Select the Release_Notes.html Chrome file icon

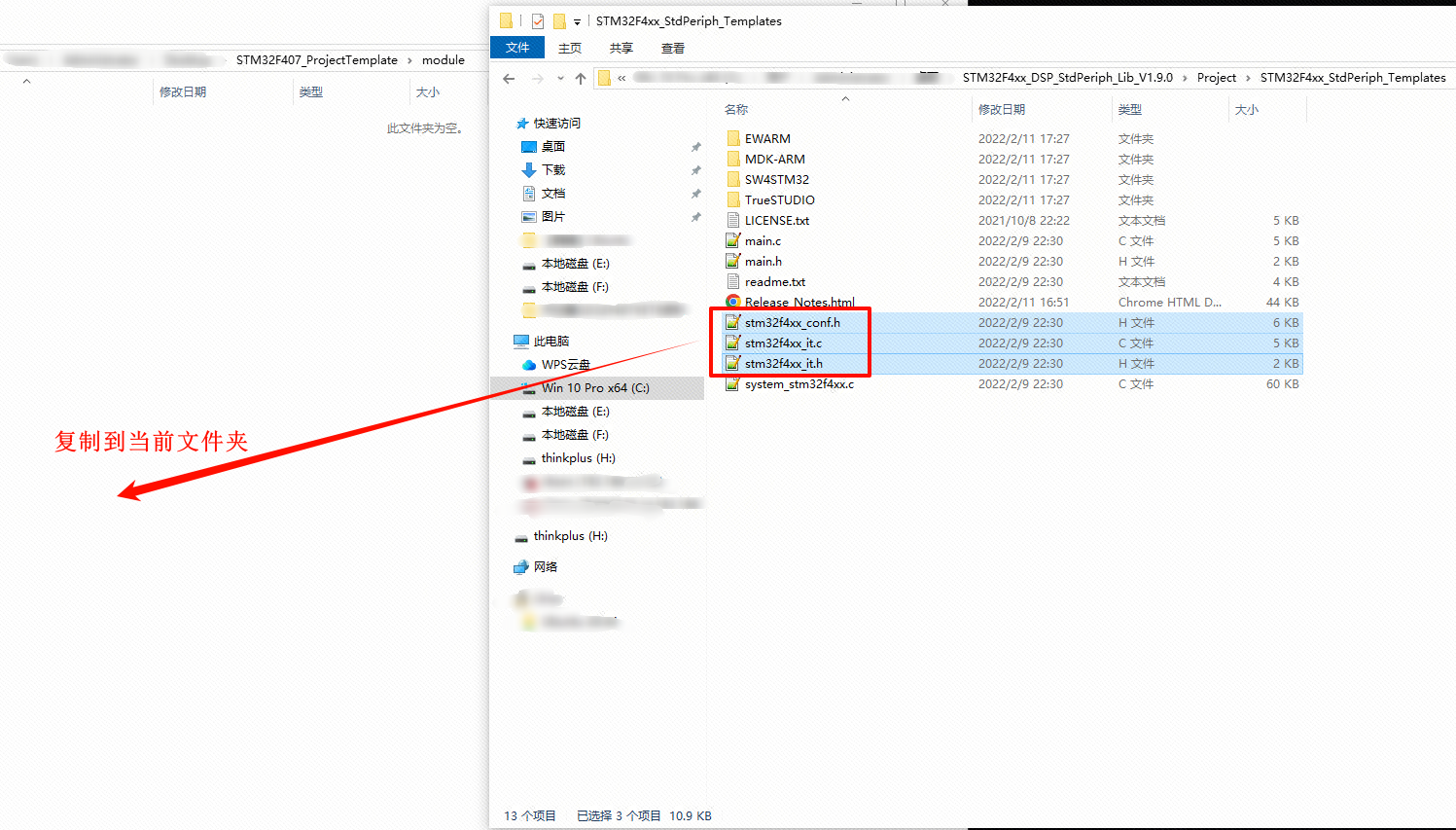(733, 302)
